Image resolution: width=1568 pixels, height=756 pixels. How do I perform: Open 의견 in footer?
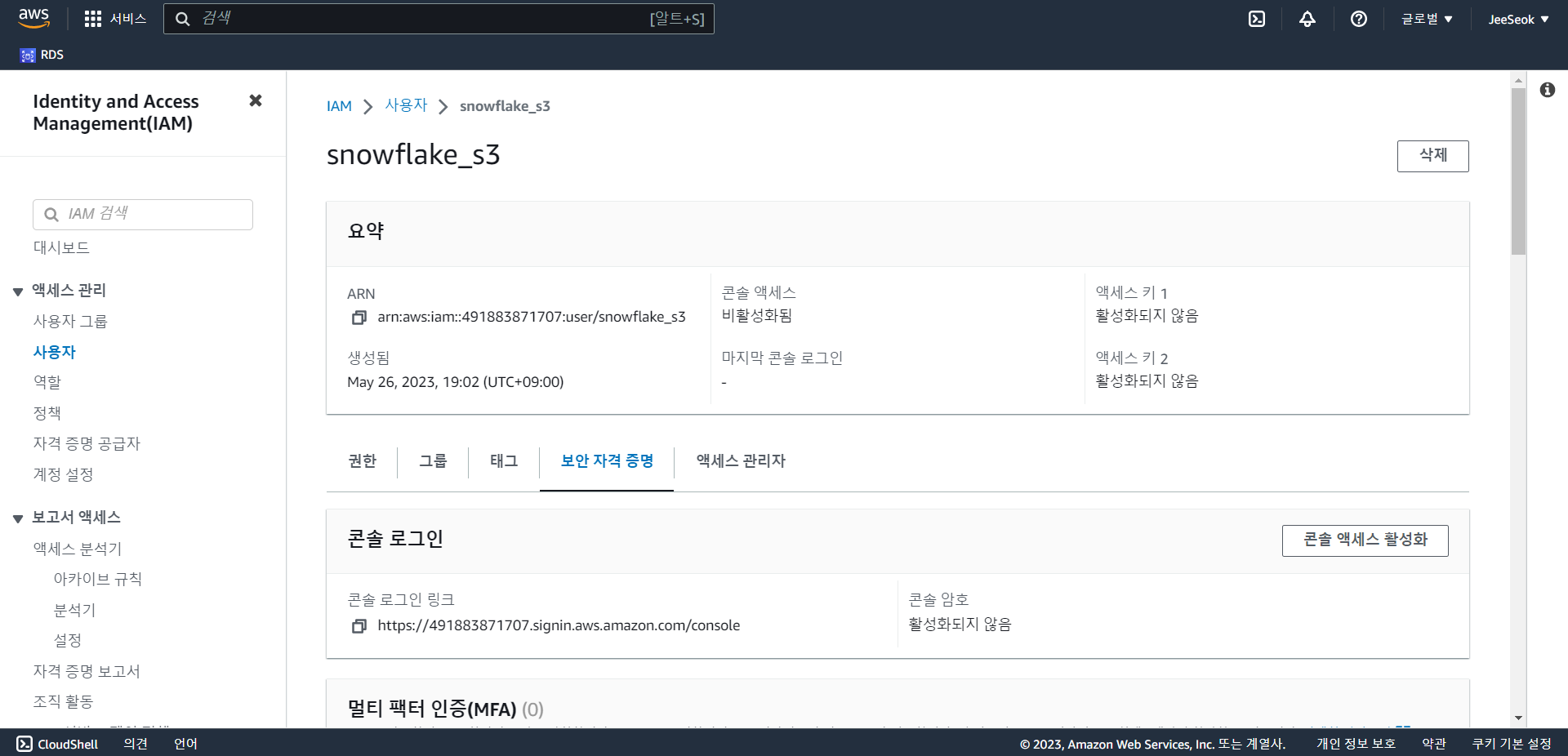136,744
